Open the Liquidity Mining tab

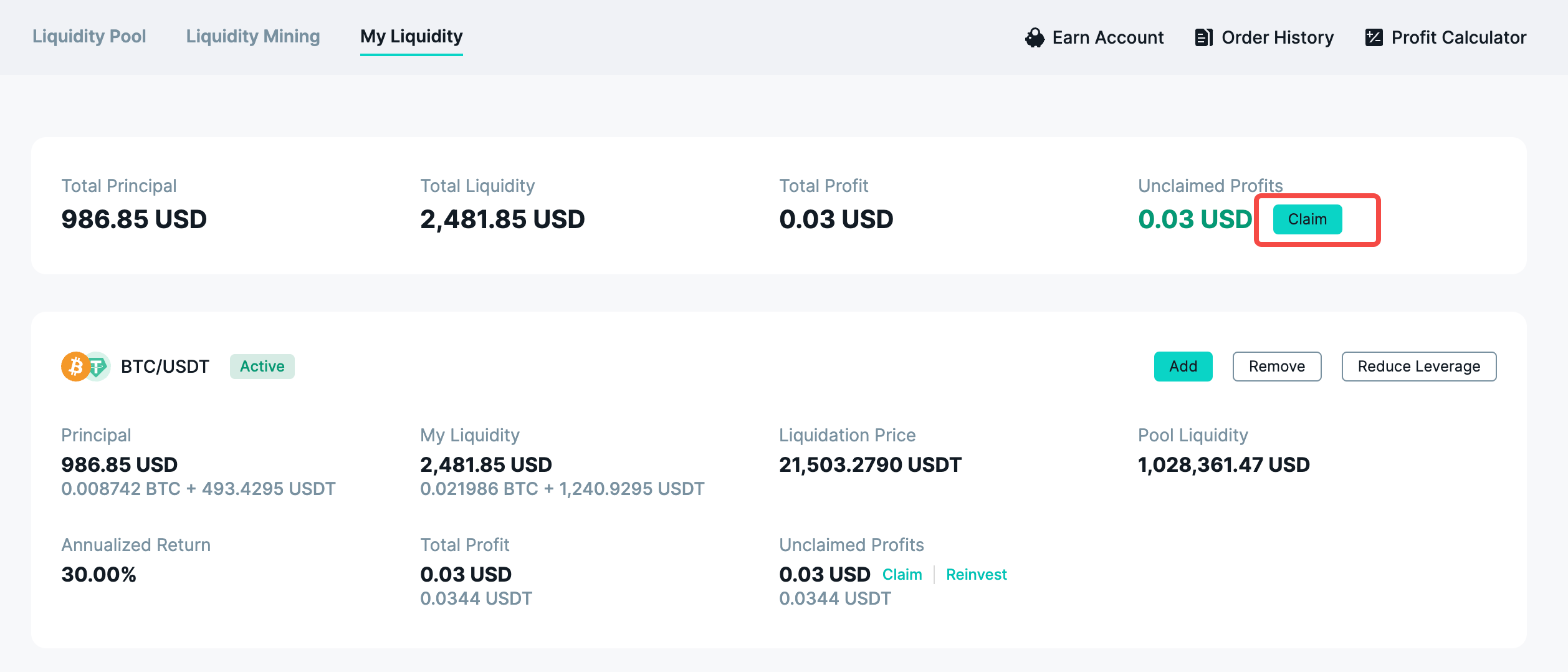253,36
